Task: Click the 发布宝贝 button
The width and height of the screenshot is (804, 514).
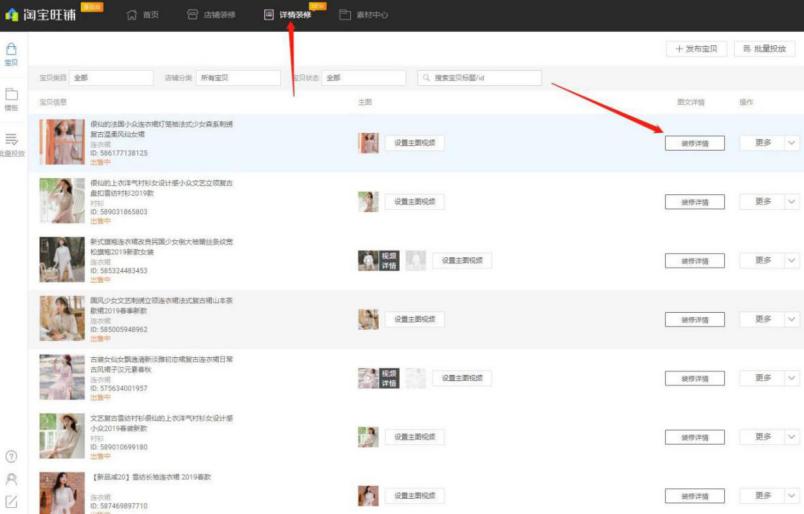Action: coord(695,48)
